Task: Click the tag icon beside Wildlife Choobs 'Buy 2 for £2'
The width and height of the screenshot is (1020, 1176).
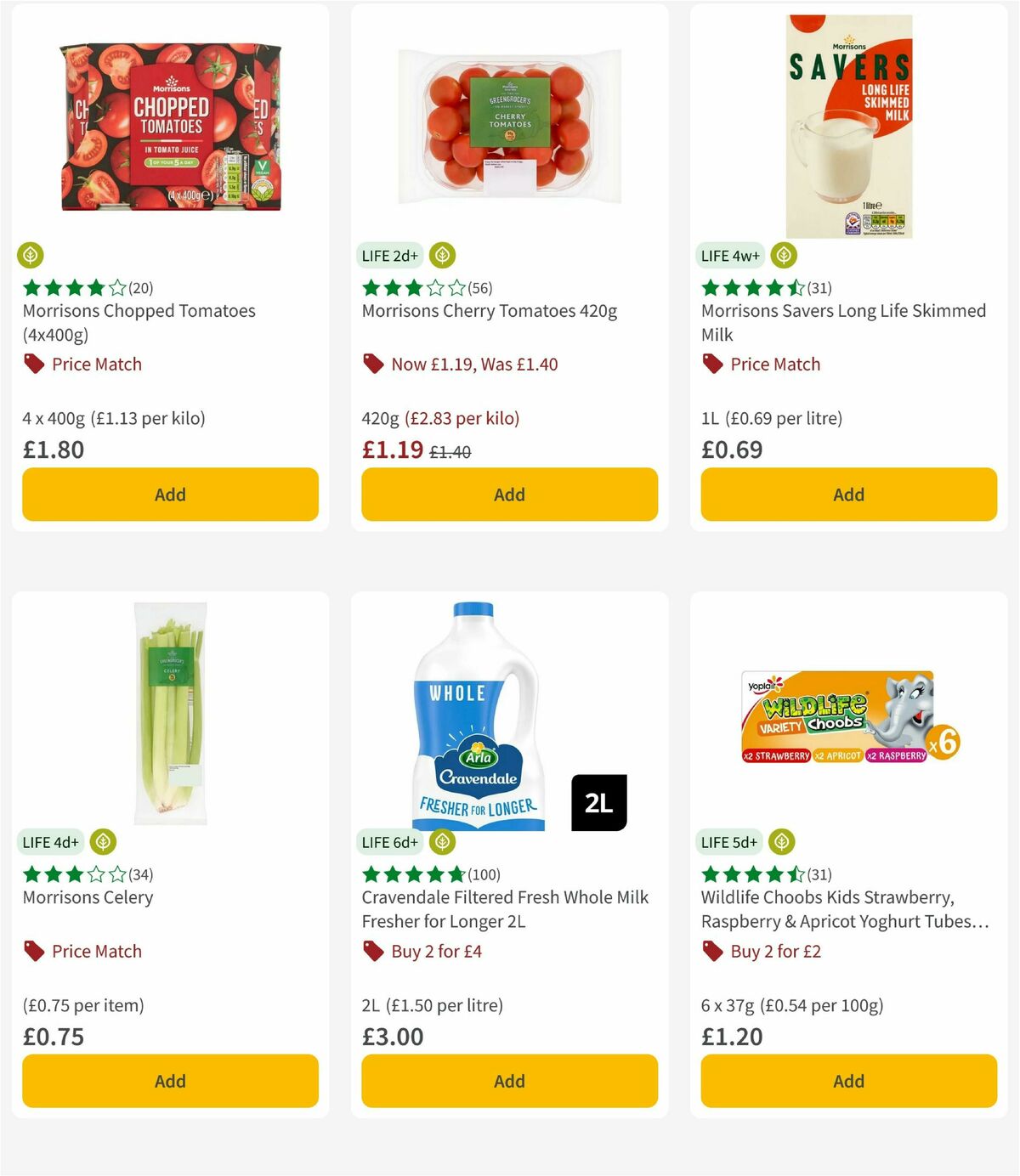Action: [712, 951]
